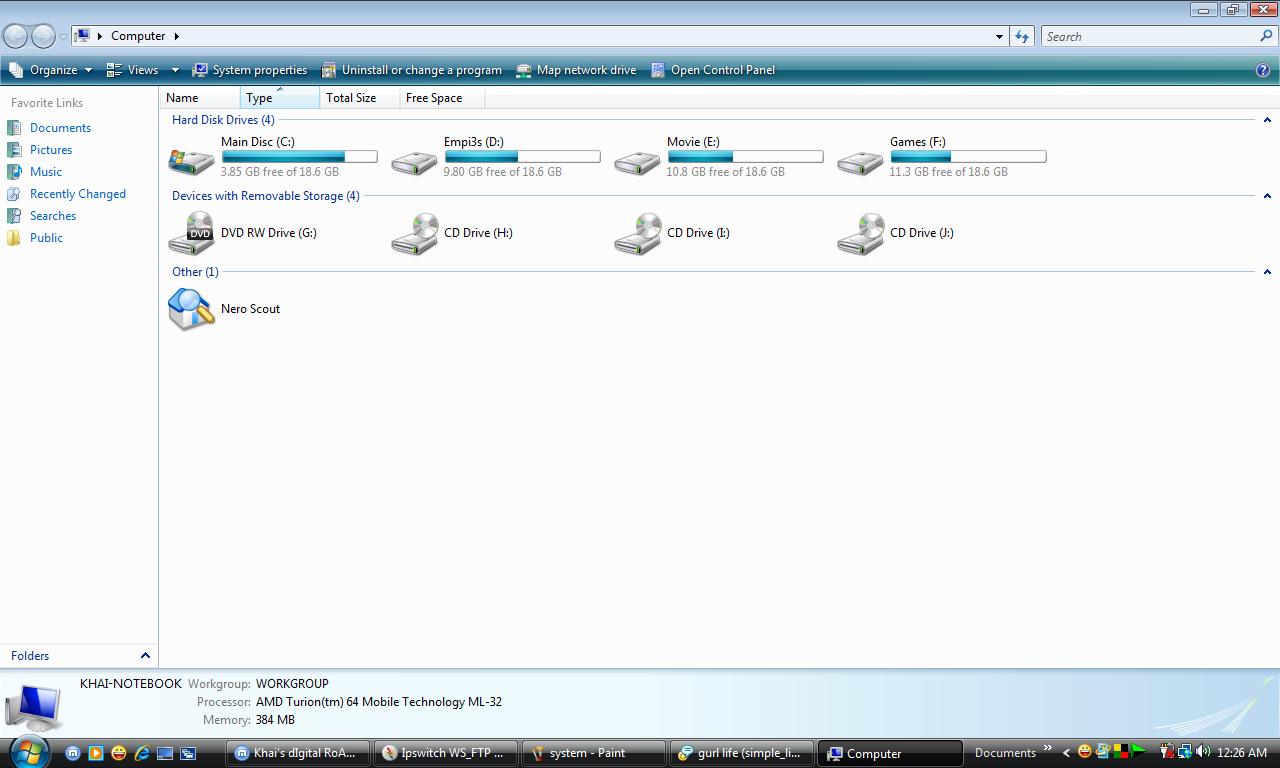The width and height of the screenshot is (1280, 768).
Task: Click the help question mark icon
Action: [1262, 70]
